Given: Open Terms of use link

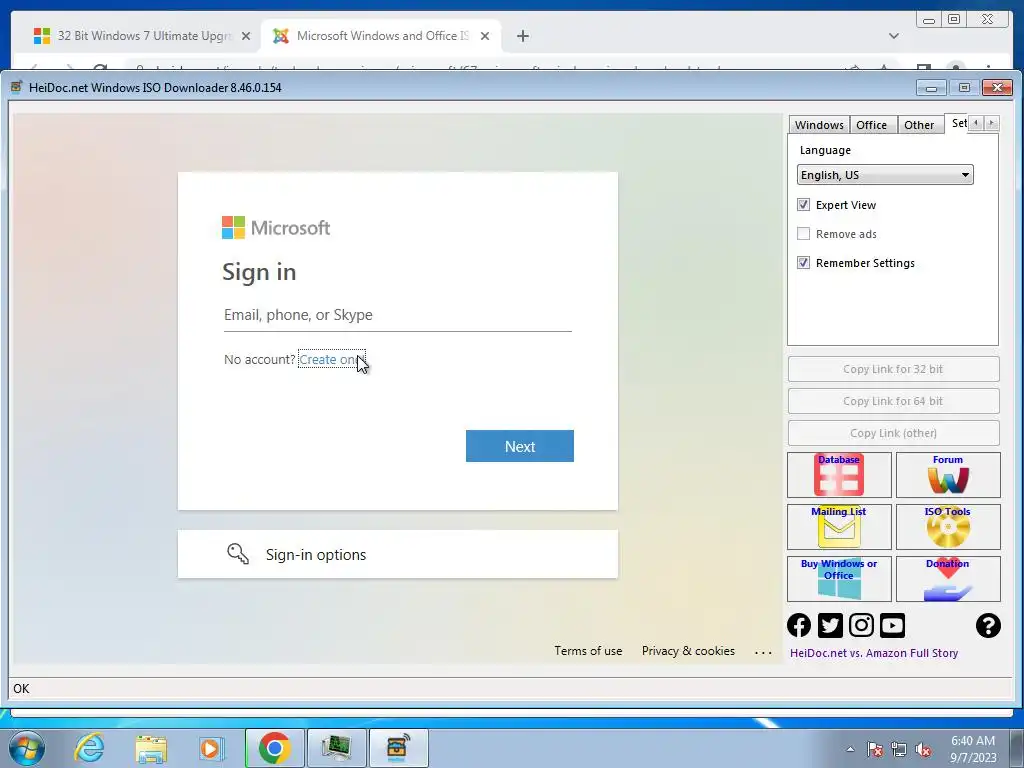Looking at the screenshot, I should pyautogui.click(x=588, y=650).
